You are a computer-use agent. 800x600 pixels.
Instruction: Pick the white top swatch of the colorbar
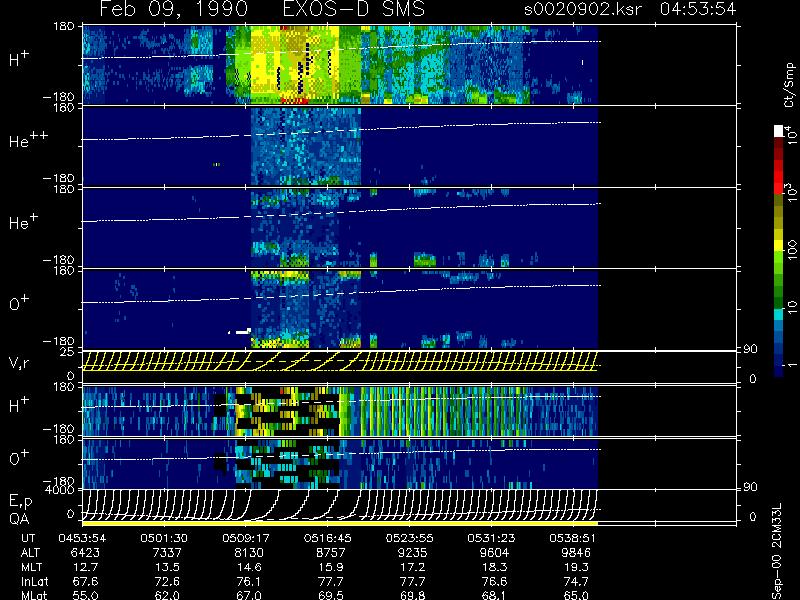[779, 131]
